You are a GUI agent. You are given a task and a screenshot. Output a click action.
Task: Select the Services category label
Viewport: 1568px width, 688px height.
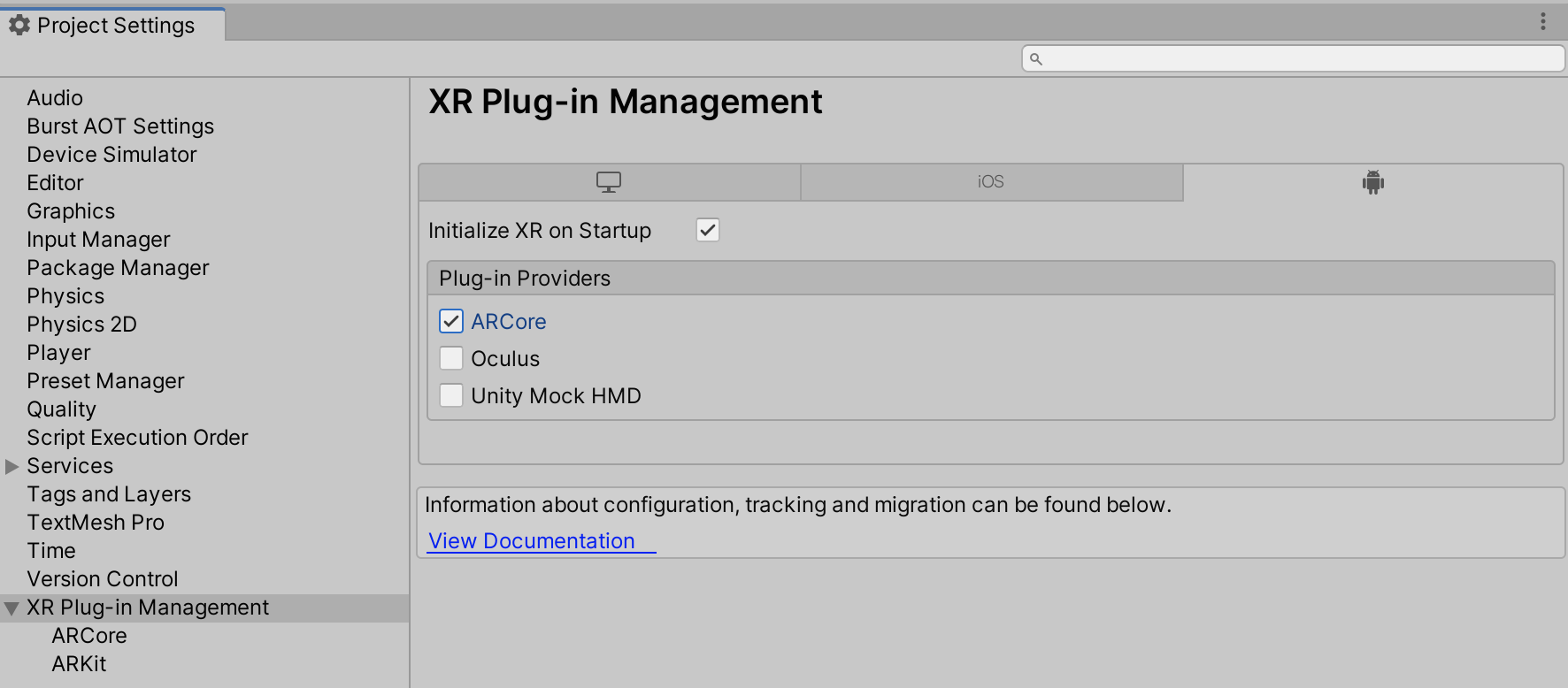coord(70,466)
